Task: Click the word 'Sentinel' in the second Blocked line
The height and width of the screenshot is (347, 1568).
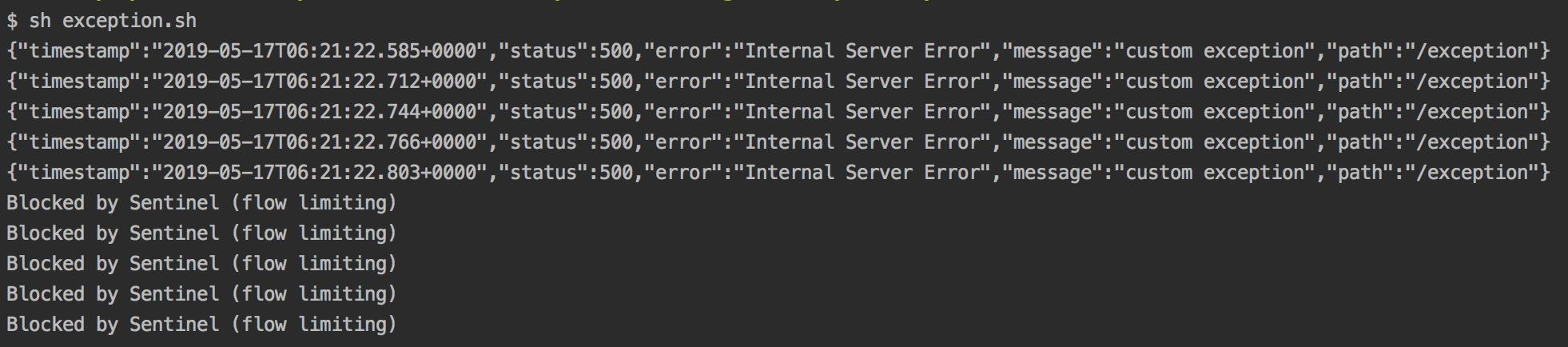Action: (x=174, y=233)
